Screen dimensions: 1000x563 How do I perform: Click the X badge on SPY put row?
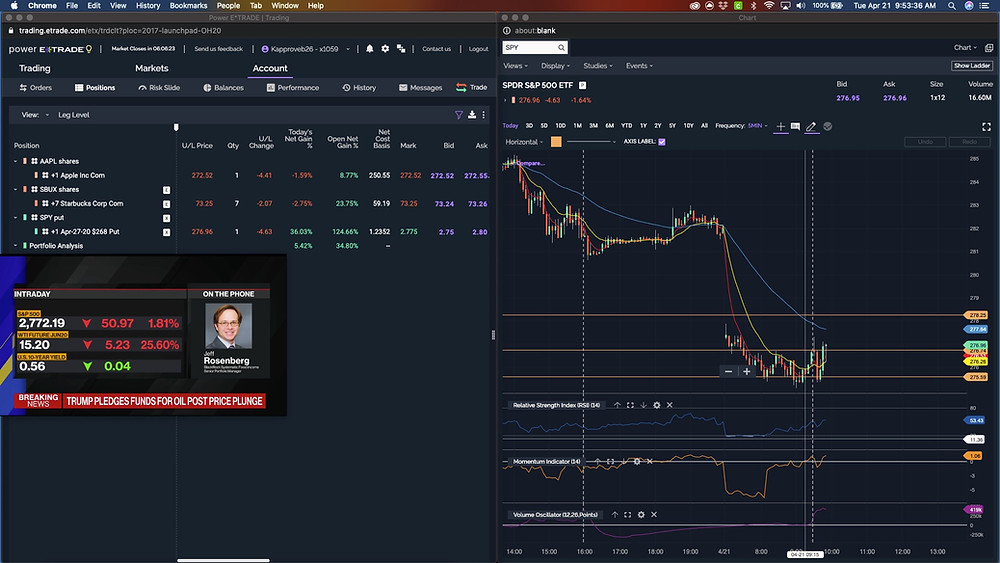click(166, 218)
